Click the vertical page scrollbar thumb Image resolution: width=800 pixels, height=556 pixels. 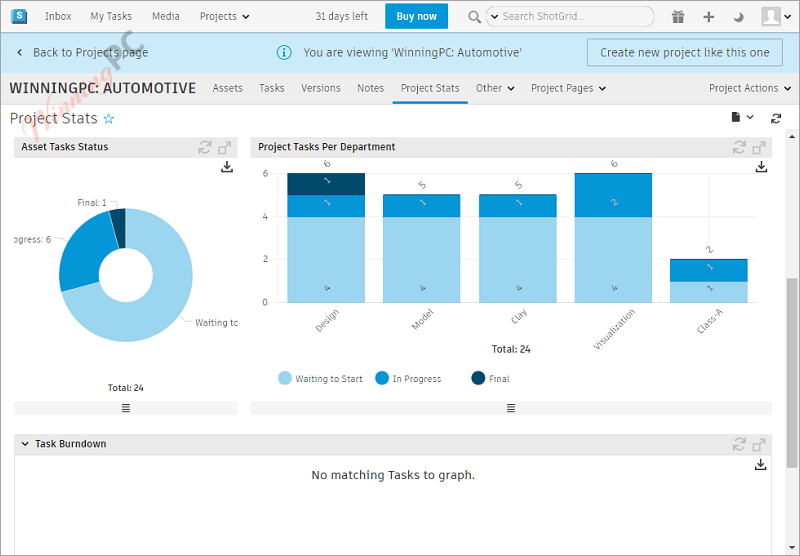pos(791,372)
